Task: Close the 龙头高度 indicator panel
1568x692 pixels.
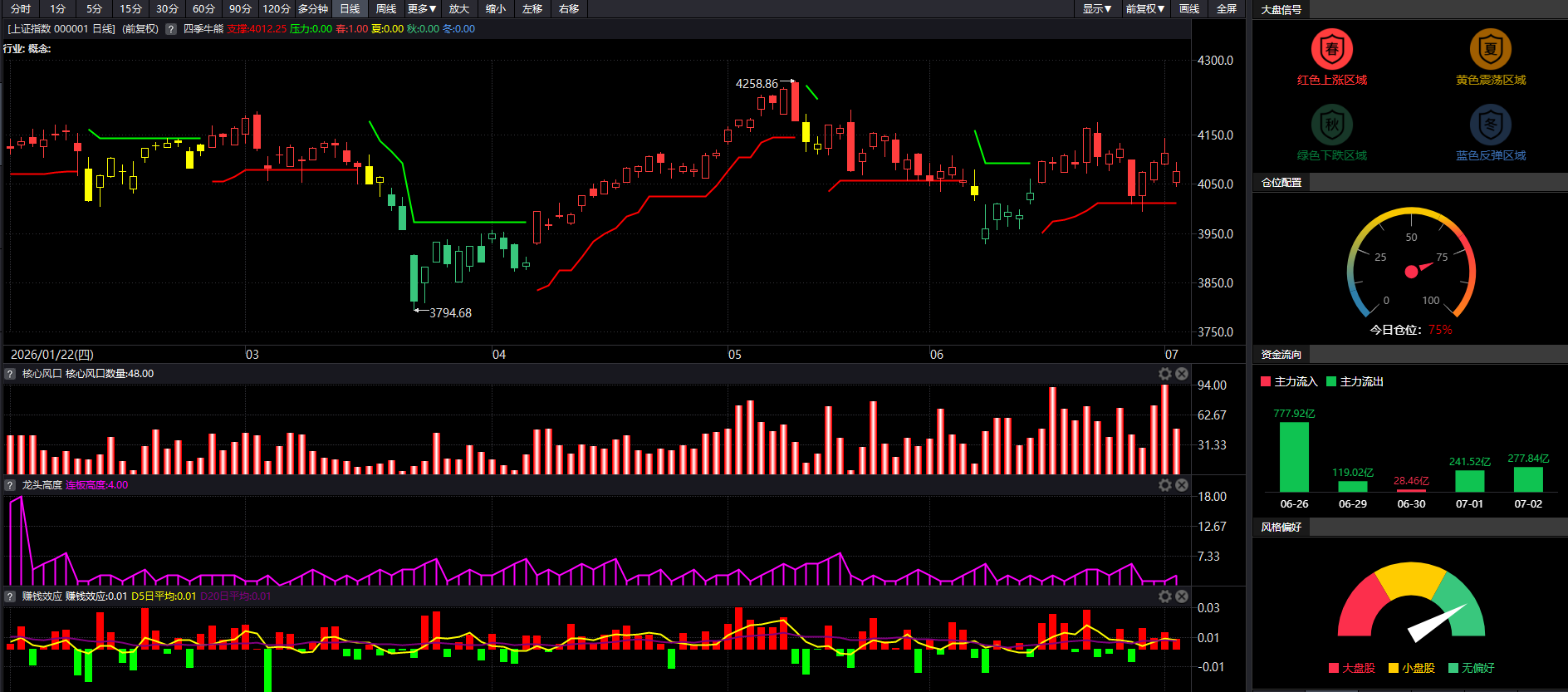Action: pyautogui.click(x=1182, y=485)
